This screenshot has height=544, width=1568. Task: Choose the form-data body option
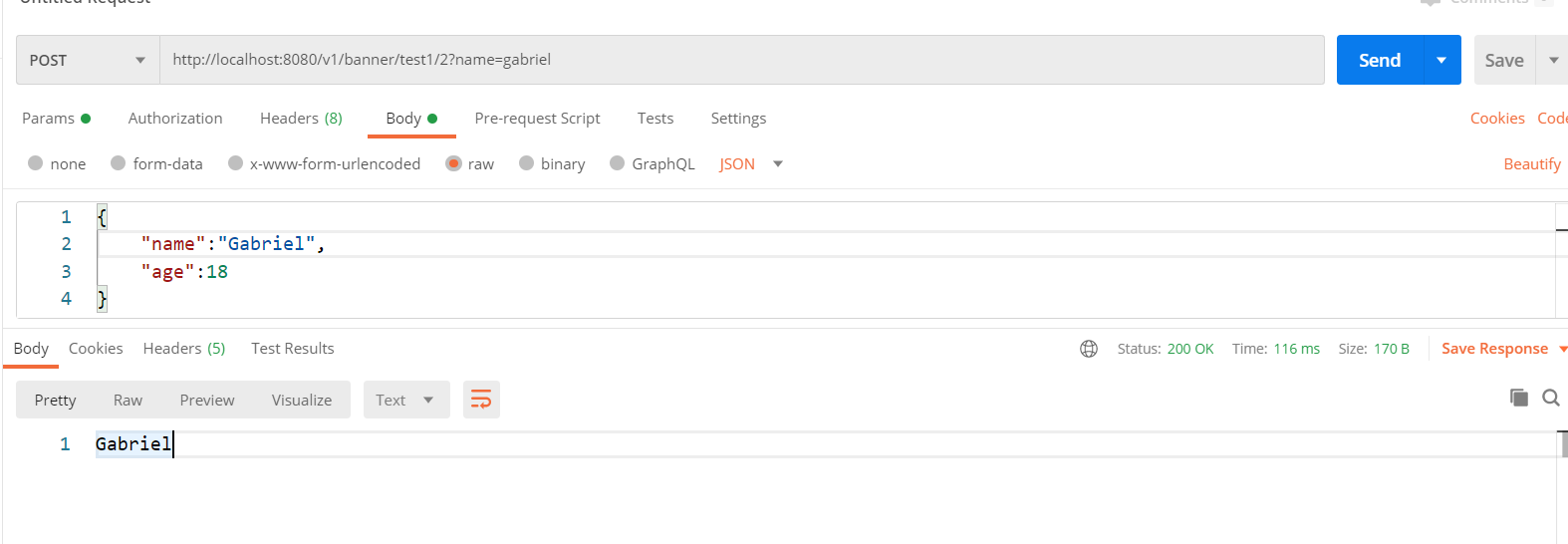click(119, 163)
